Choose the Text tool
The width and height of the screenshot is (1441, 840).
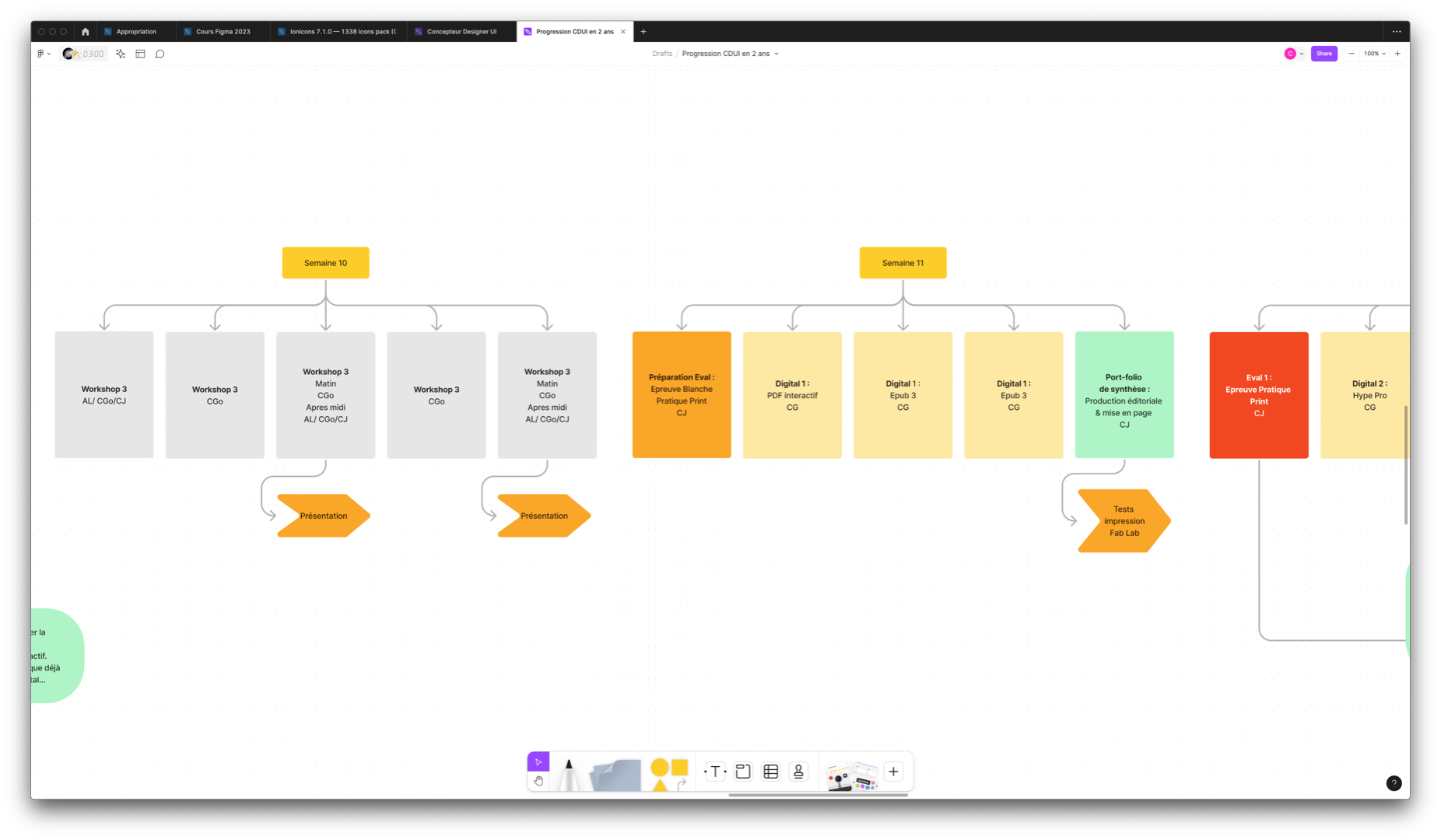715,772
